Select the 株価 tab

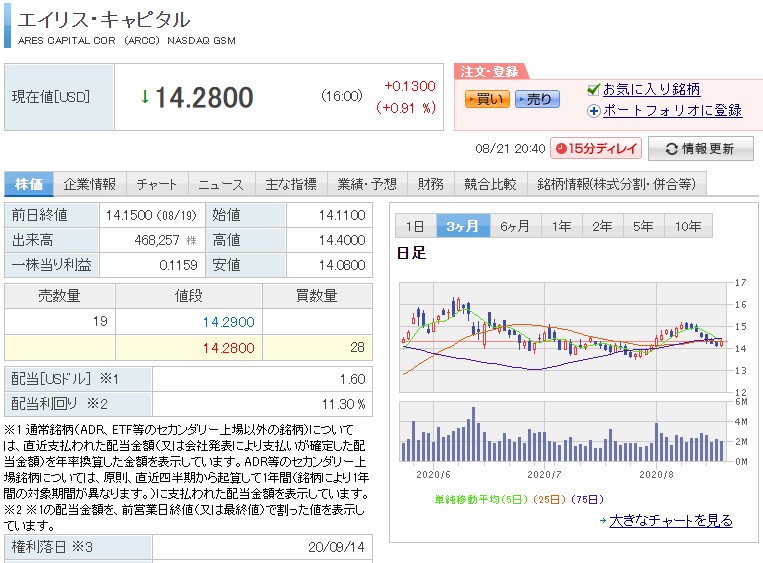[29, 184]
